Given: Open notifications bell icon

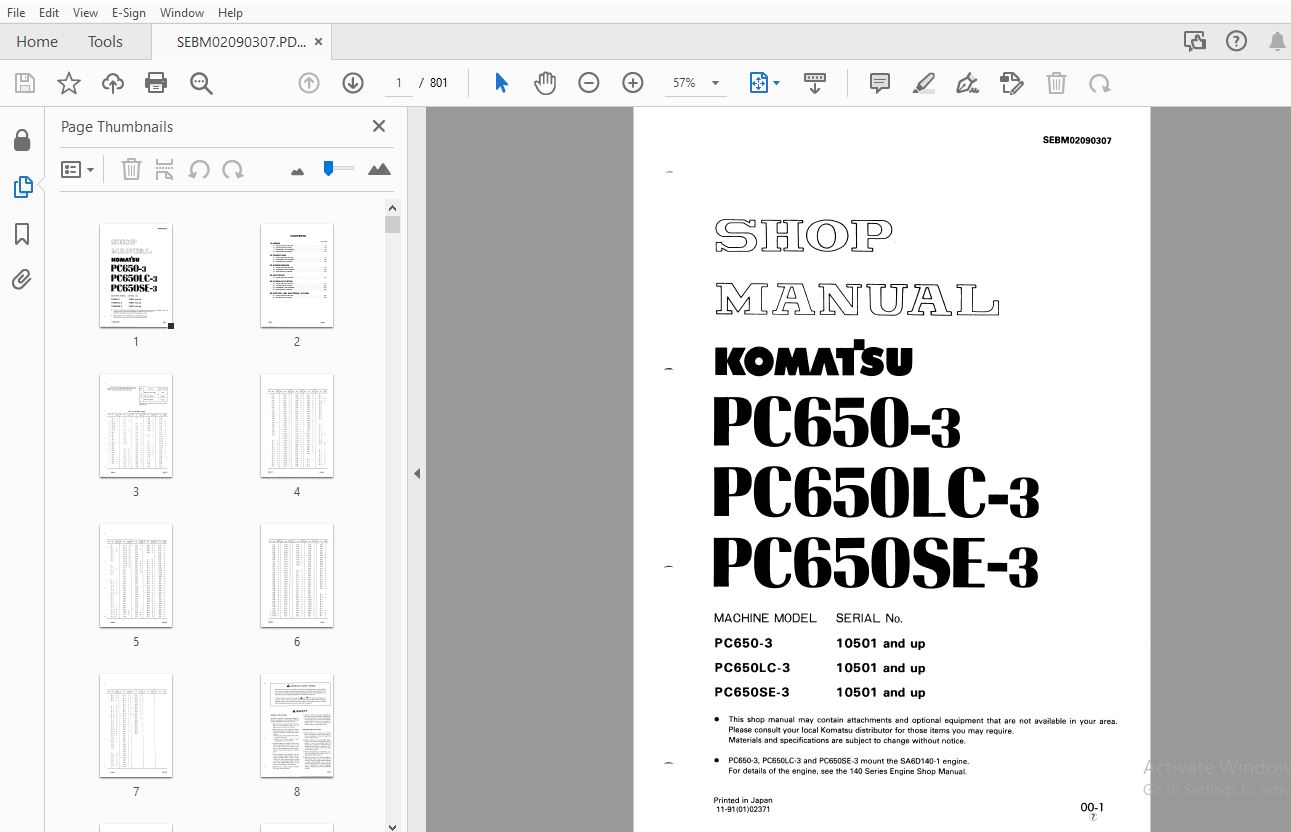Looking at the screenshot, I should (1277, 42).
